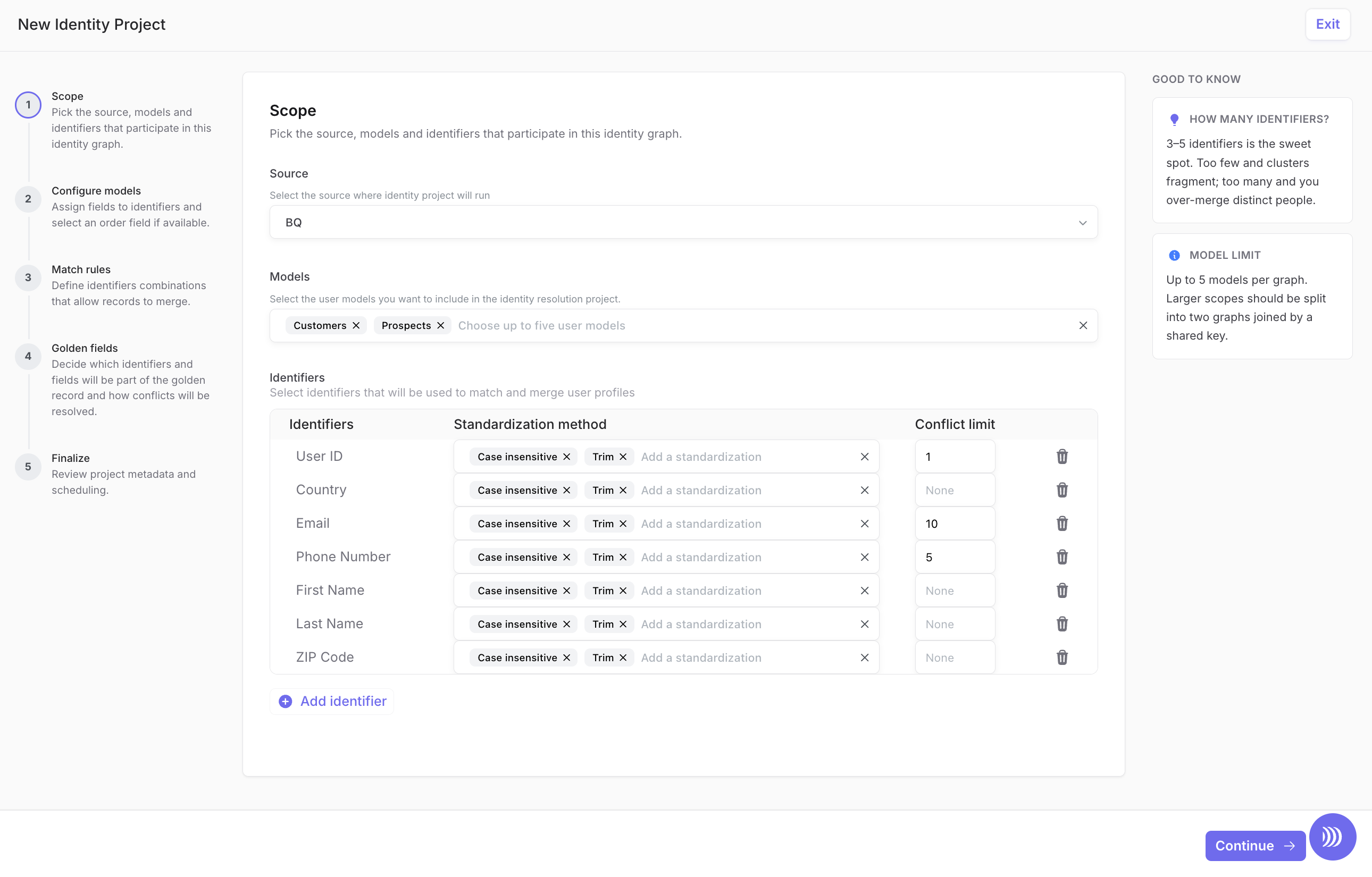The width and height of the screenshot is (1372, 877).
Task: Edit the User ID conflict limit field
Action: pos(955,457)
